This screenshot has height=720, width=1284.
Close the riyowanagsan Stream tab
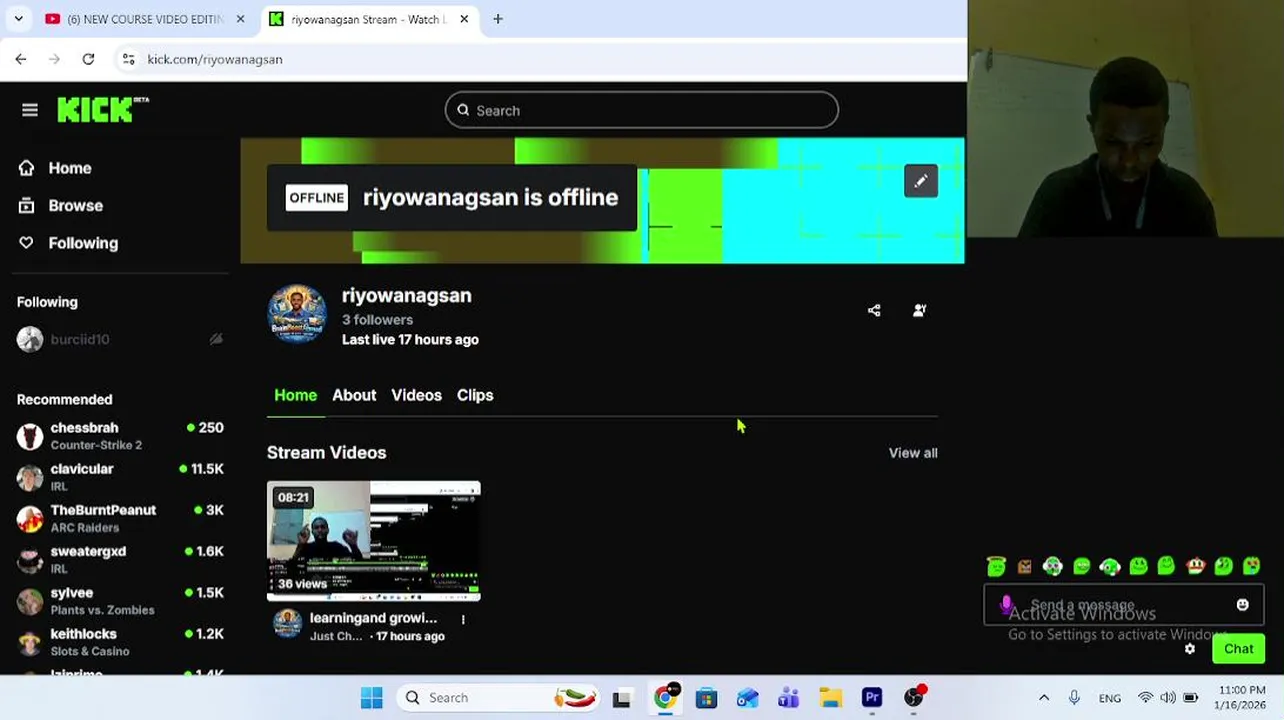[464, 19]
